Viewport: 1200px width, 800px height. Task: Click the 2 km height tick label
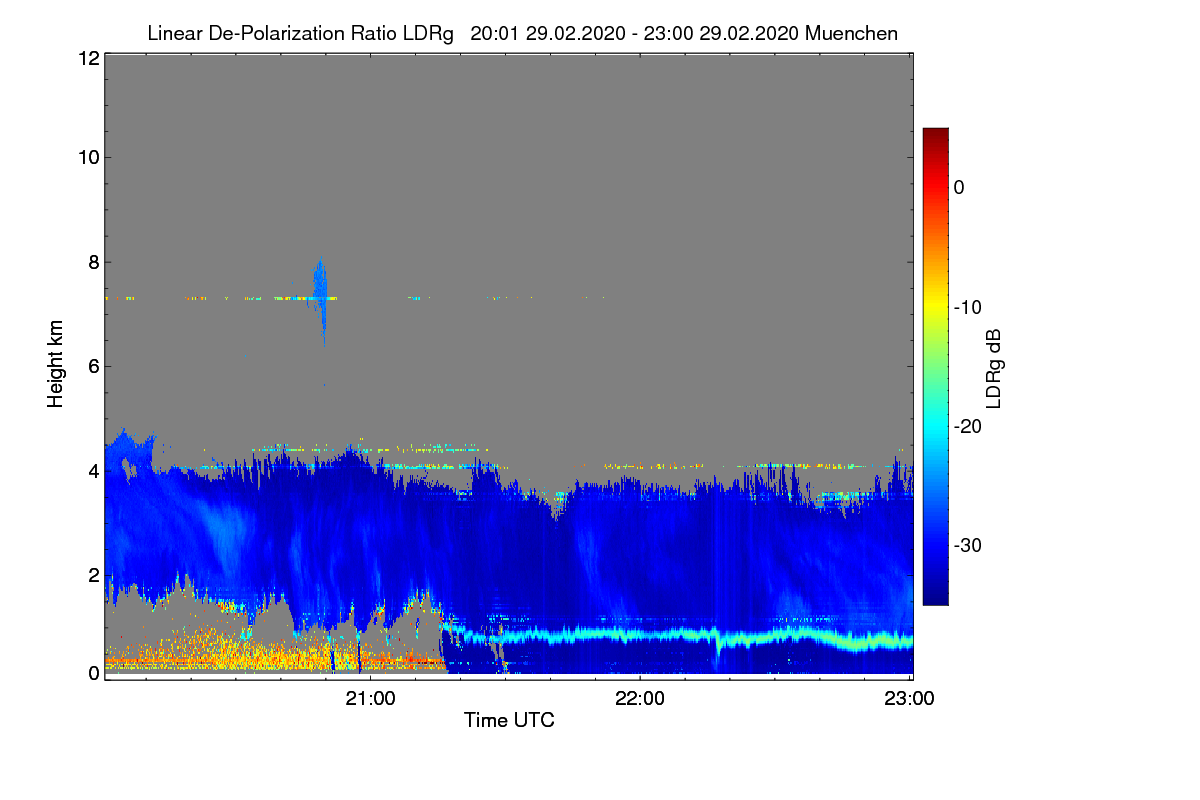[x=92, y=574]
